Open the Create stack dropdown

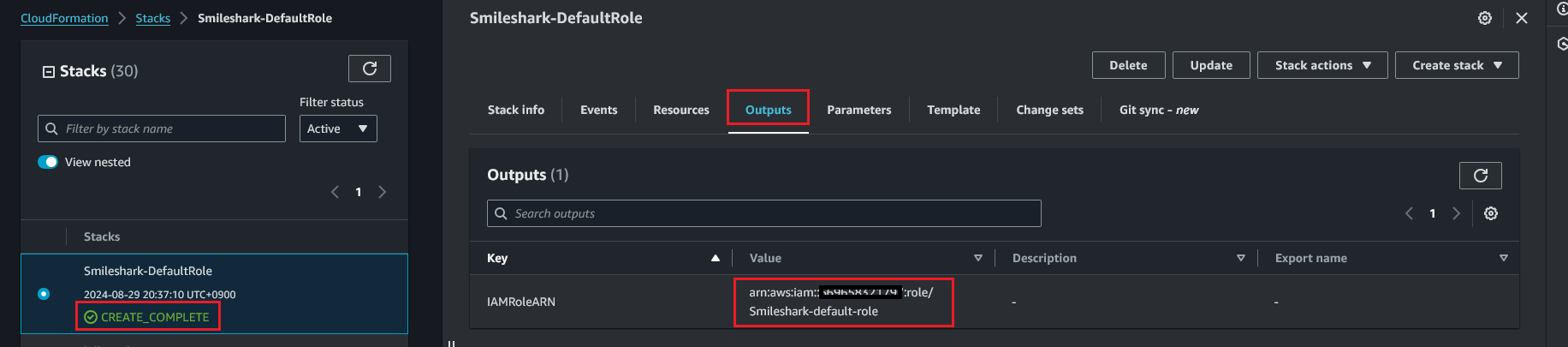tap(1456, 65)
